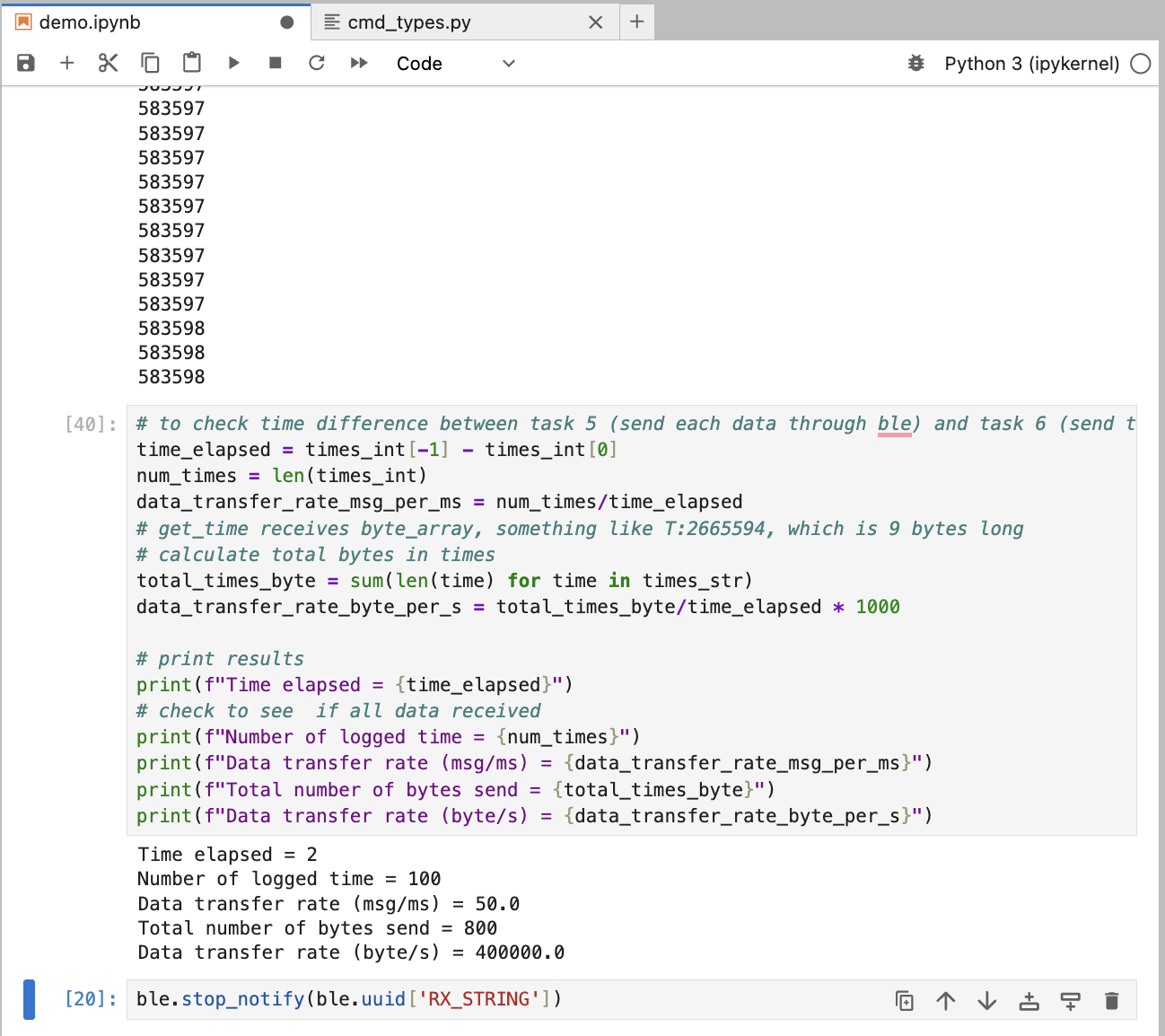Restart kernel and run all cells
The height and width of the screenshot is (1036, 1165).
(359, 63)
